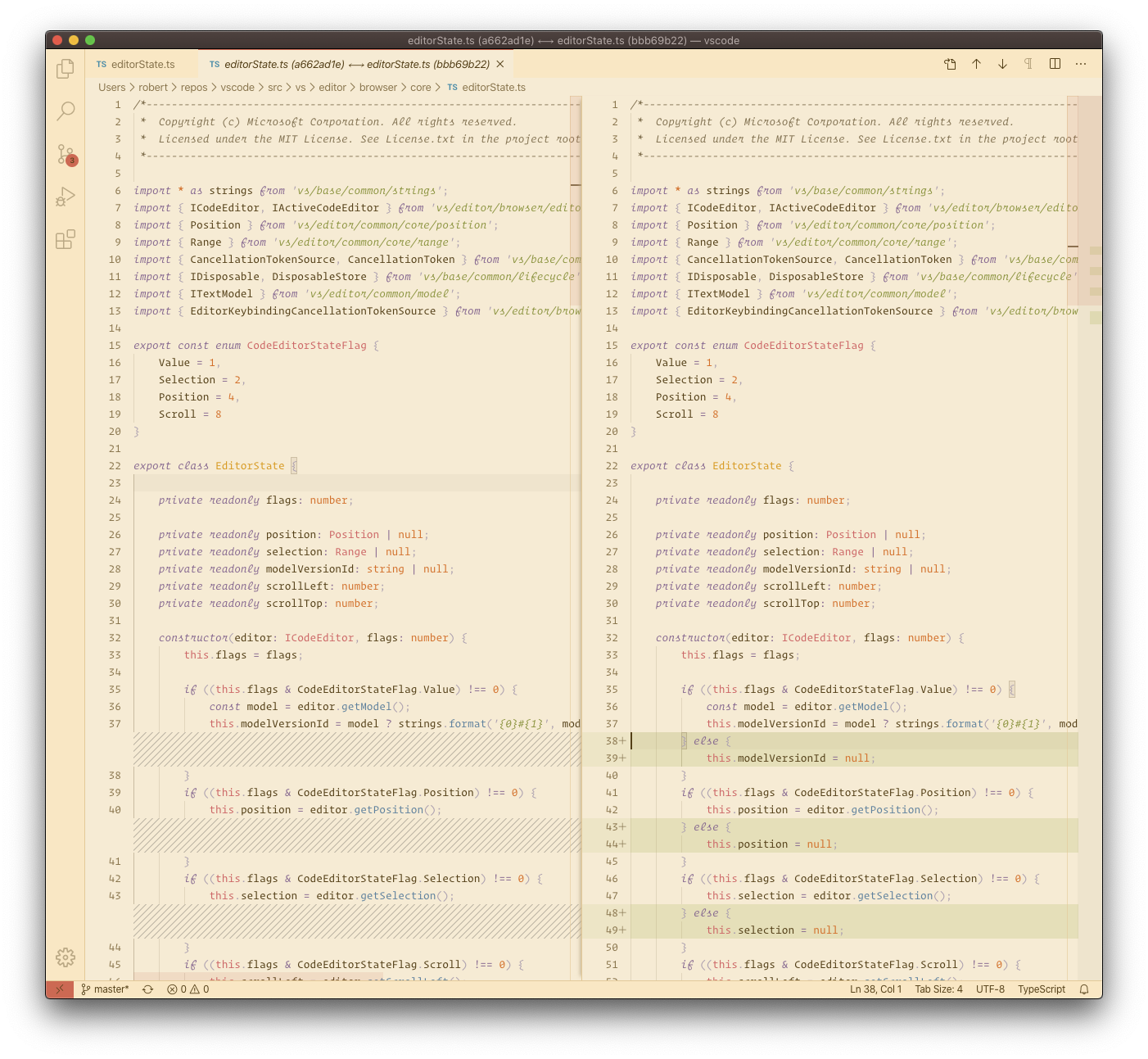This screenshot has height=1059, width=1148.
Task: Expand the browser breadcrumb segment
Action: (x=378, y=88)
